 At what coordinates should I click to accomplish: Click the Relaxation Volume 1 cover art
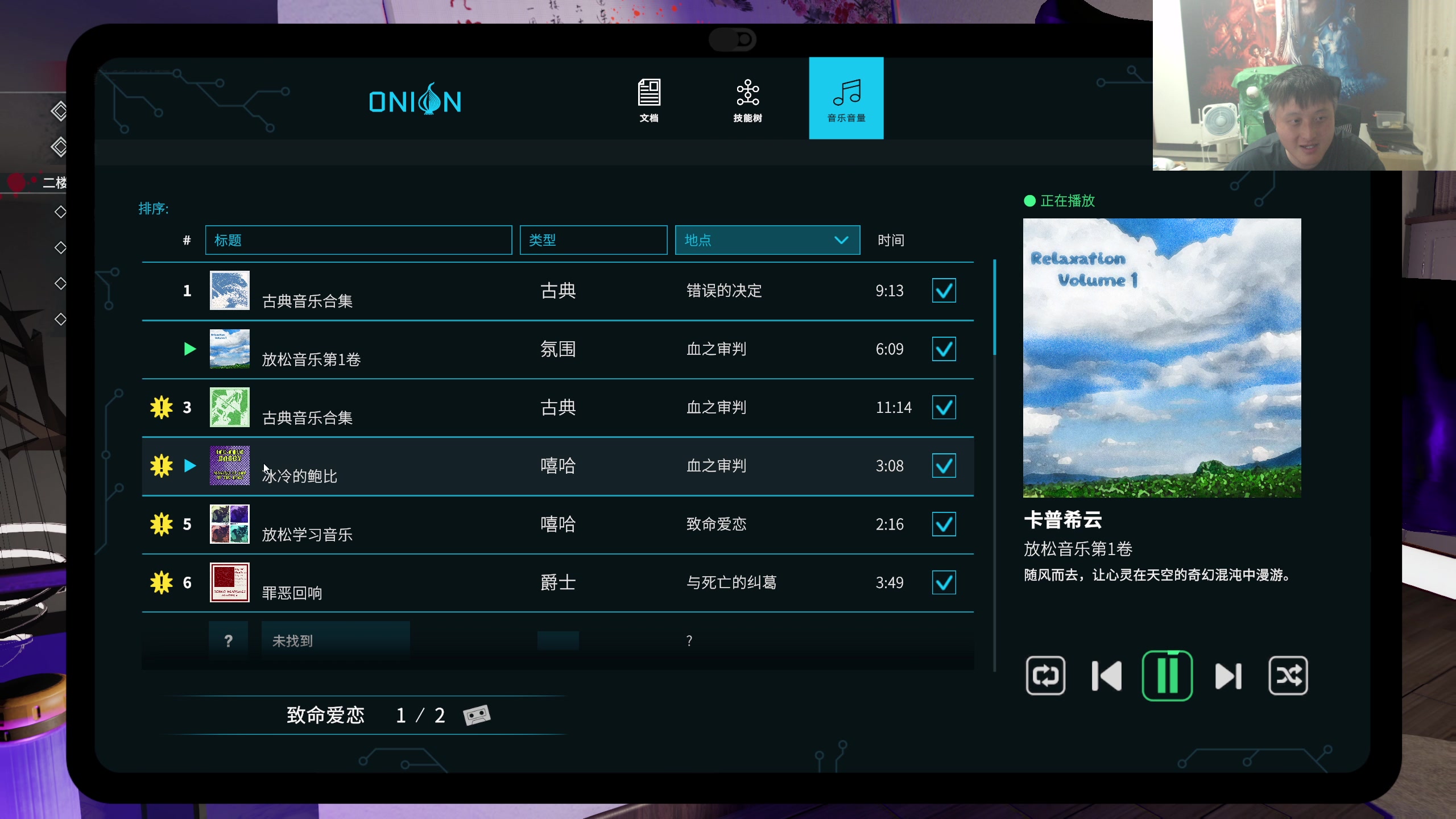(1162, 358)
